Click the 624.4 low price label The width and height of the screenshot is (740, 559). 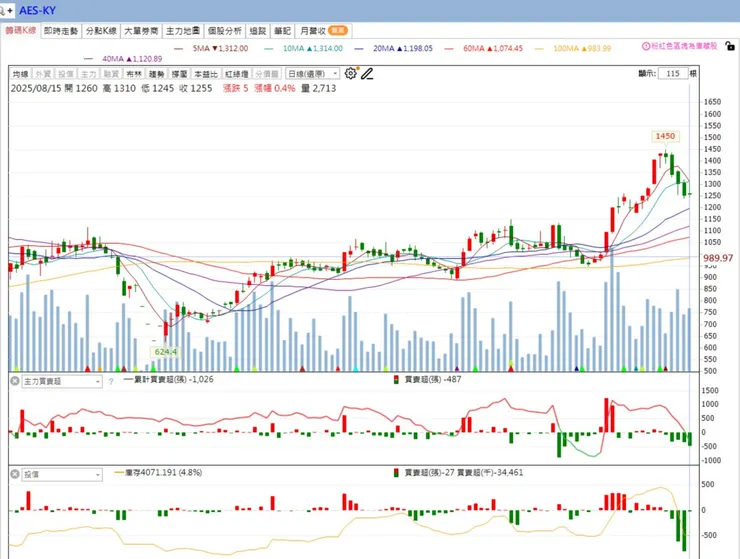[x=165, y=352]
